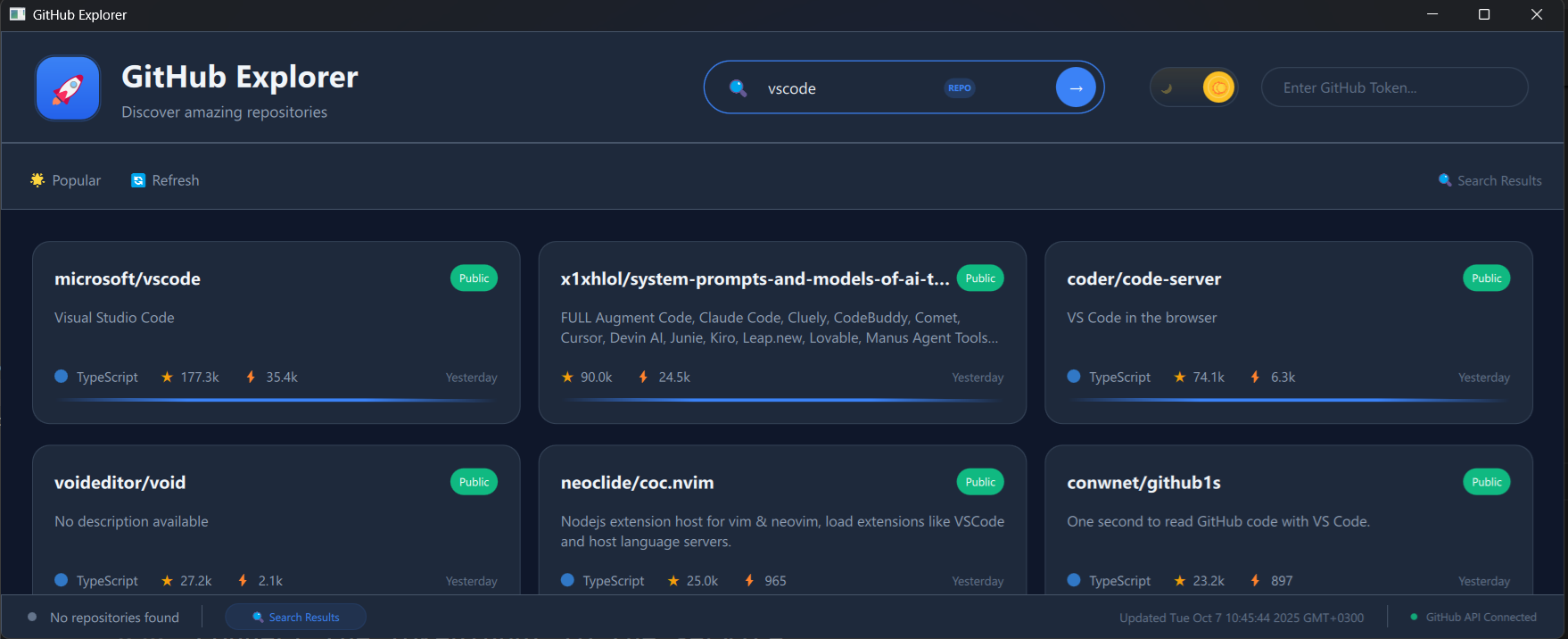The image size is (1568, 639).
Task: Click Public badge on microsoft/vscode card
Action: (474, 278)
